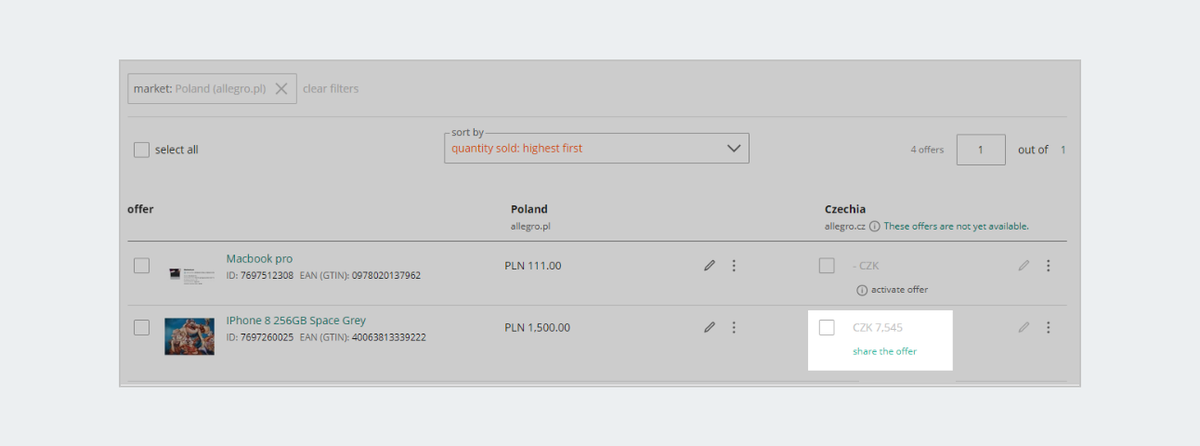
Task: Open Czechia more options for iPhone 8
Action: tap(1048, 327)
